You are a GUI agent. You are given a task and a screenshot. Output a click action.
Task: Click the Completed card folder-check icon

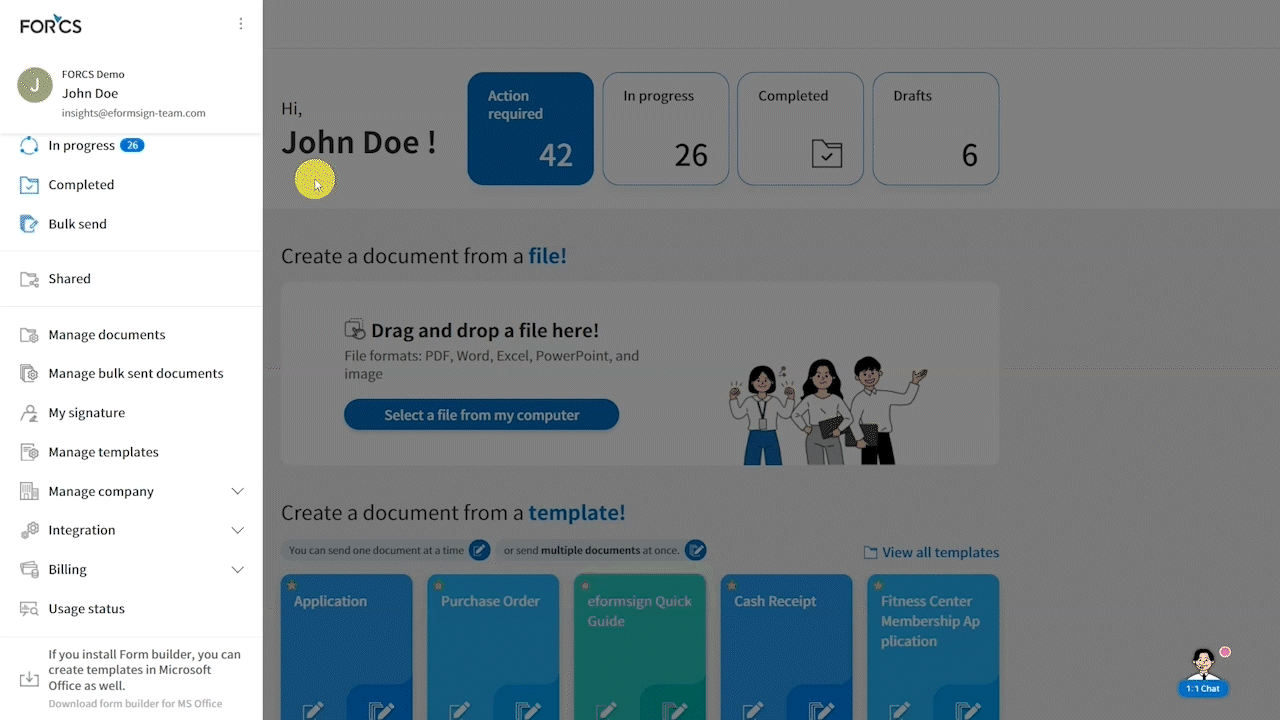pyautogui.click(x=827, y=153)
